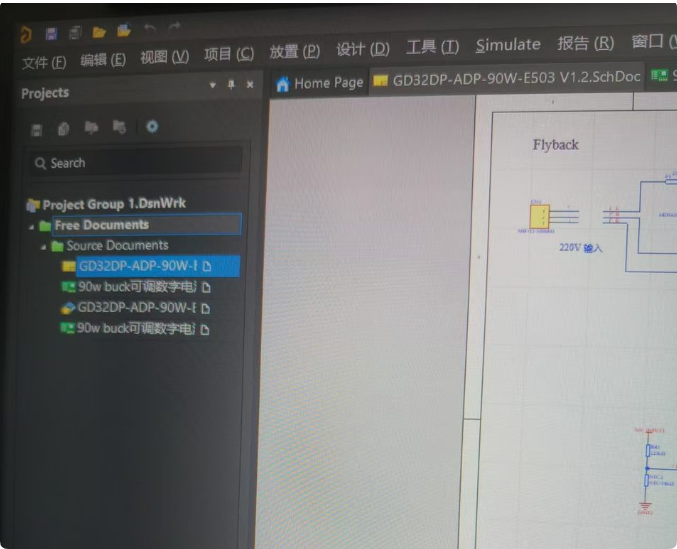Pin the Projects panel
The height and width of the screenshot is (549, 677).
click(231, 85)
